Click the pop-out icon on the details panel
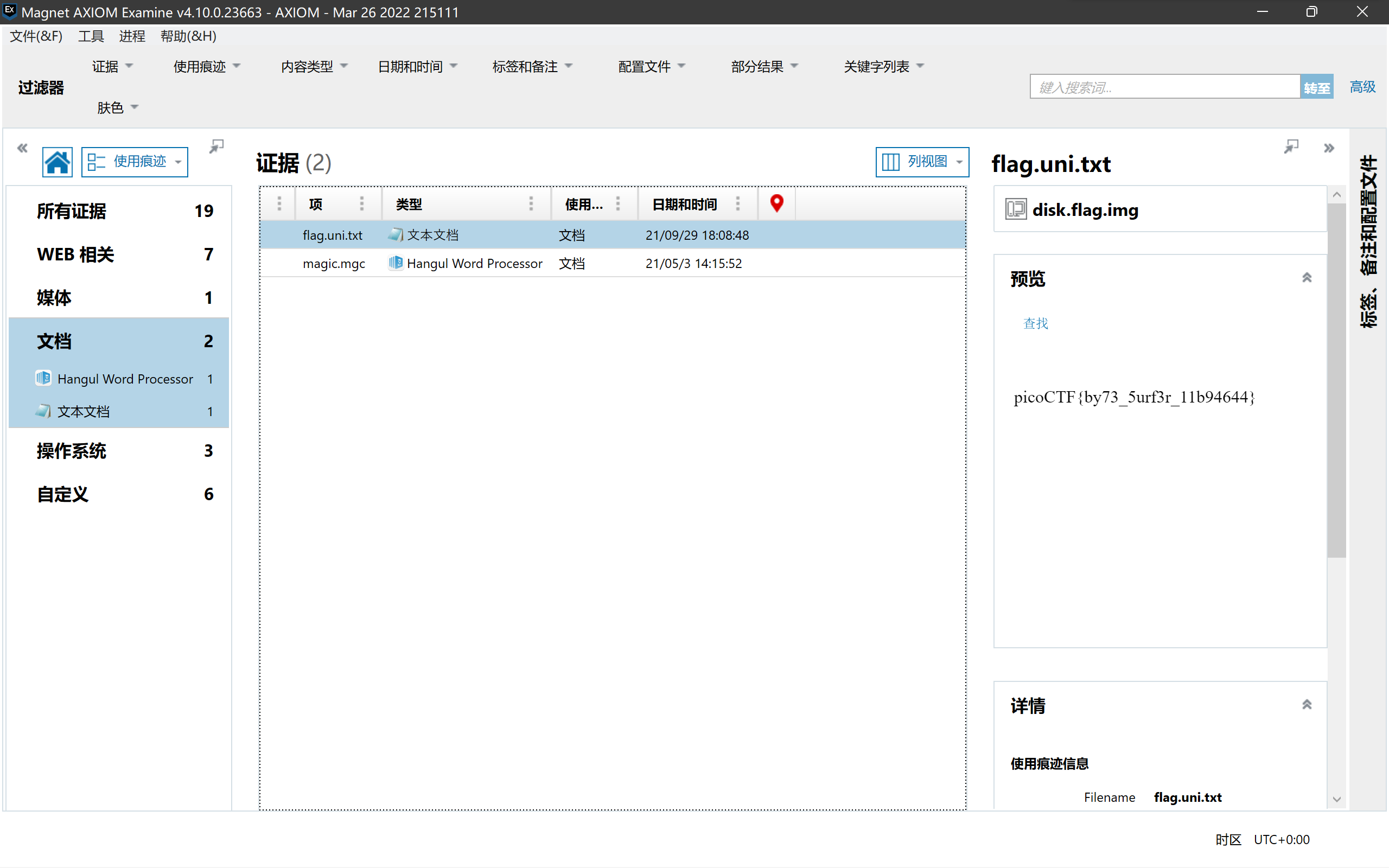 1291,146
